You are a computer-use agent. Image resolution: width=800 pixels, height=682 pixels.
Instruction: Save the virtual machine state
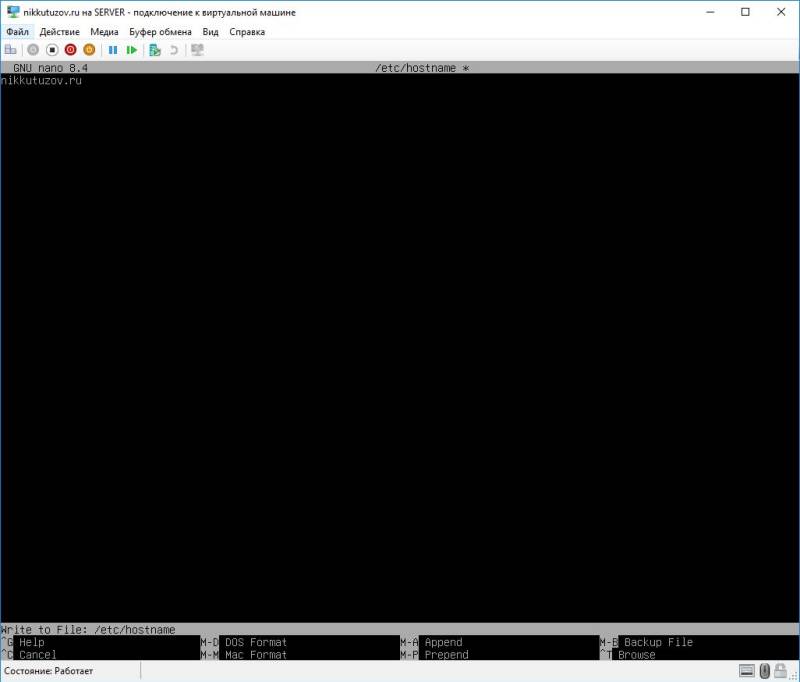(88, 50)
